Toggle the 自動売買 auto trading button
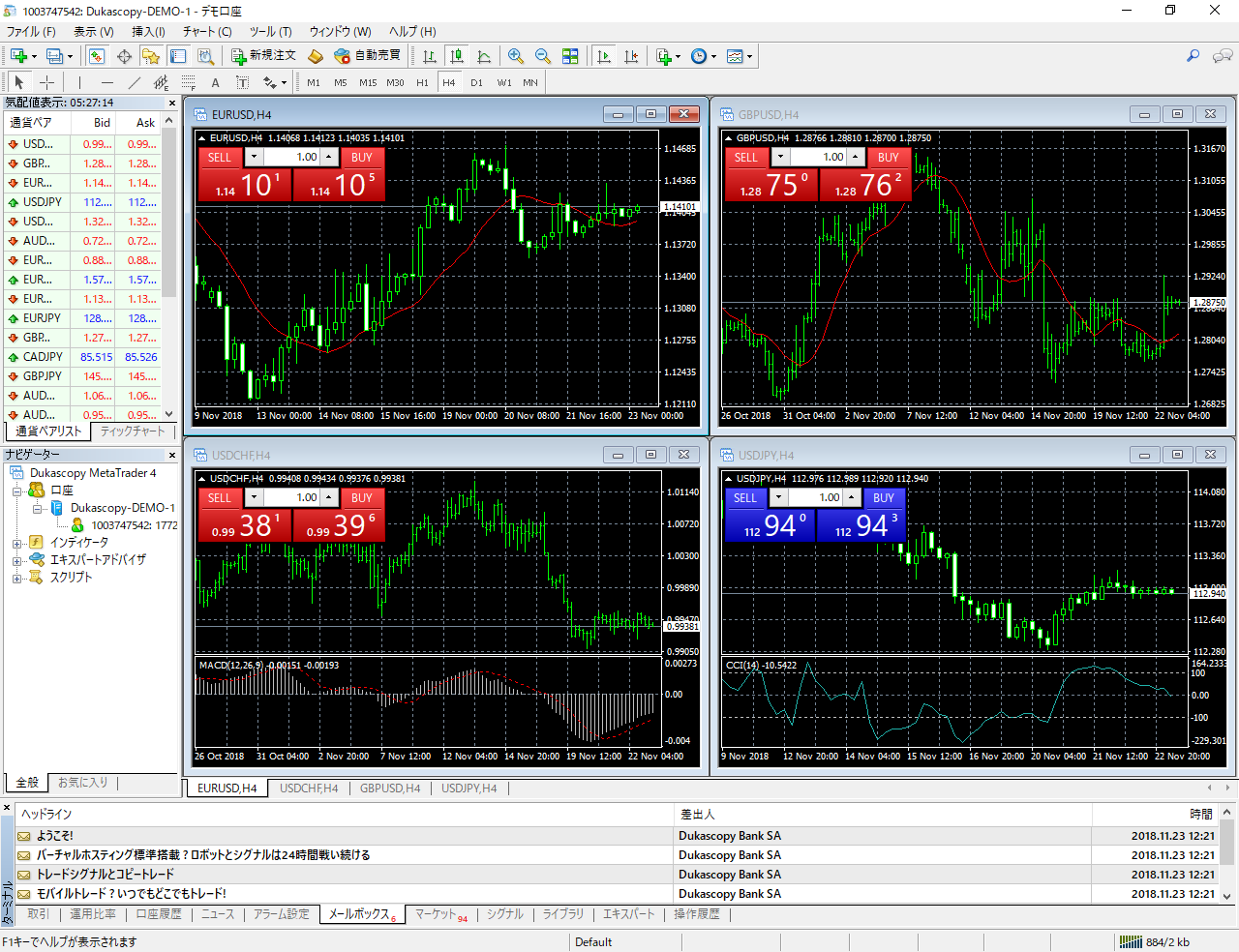This screenshot has height=952, width=1239. click(x=367, y=56)
